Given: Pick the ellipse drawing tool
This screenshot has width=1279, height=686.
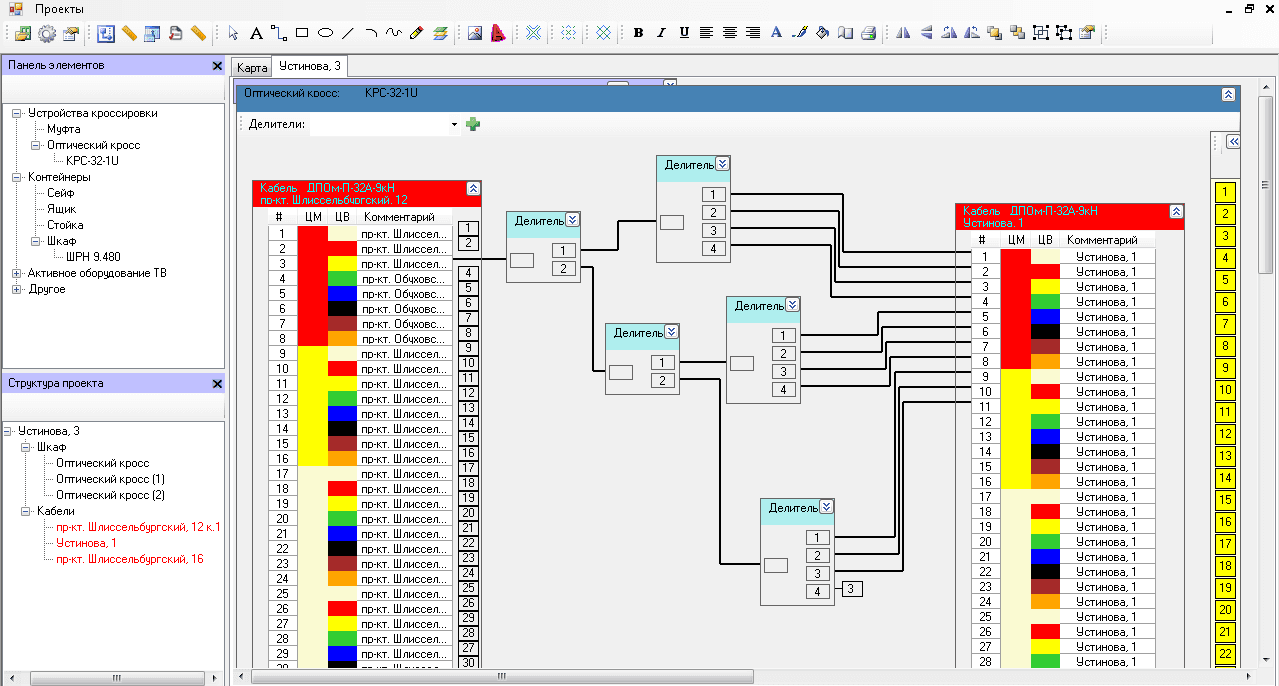Looking at the screenshot, I should coord(325,33).
